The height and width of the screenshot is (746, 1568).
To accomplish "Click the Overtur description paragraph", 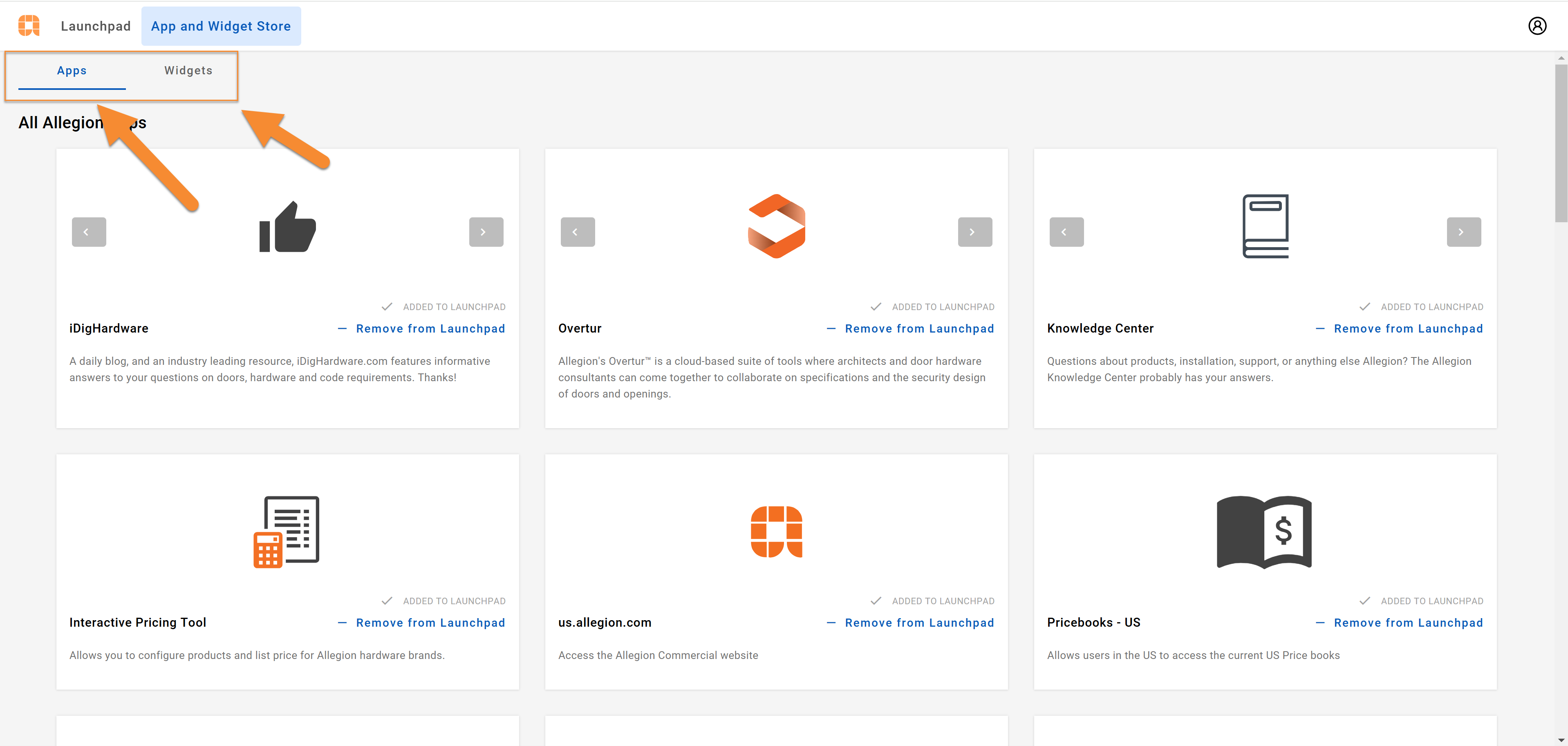I will pos(772,377).
